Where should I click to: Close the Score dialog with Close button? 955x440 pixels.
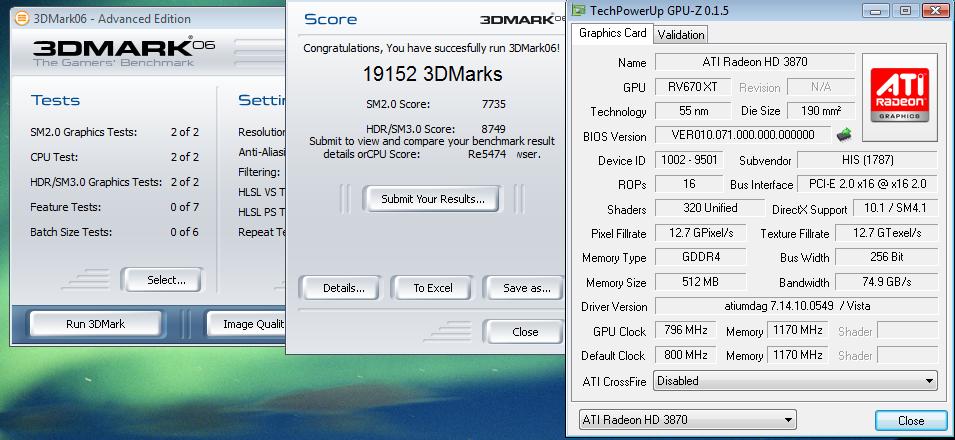click(x=524, y=332)
